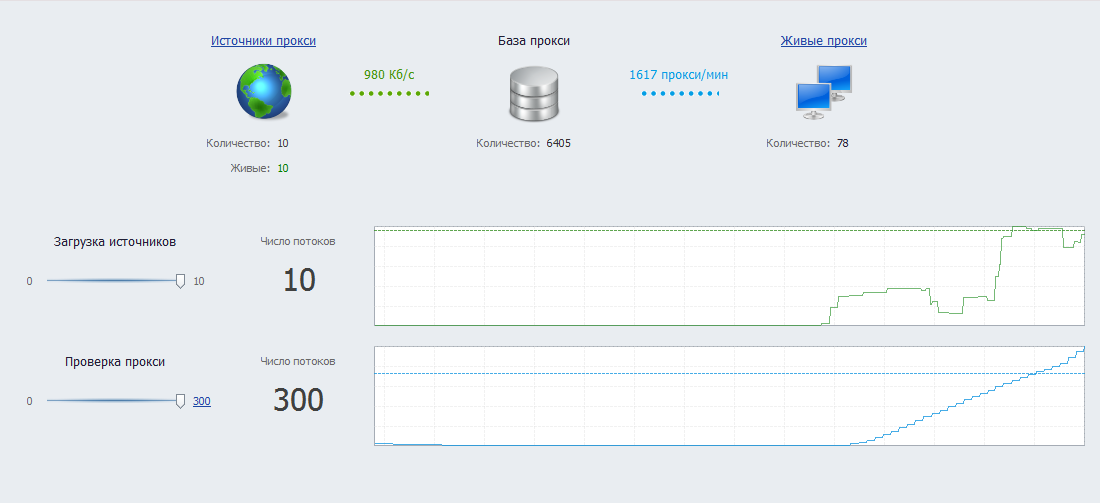Click the green source loading graph
Viewport: 1100px width, 503px height.
coord(730,276)
